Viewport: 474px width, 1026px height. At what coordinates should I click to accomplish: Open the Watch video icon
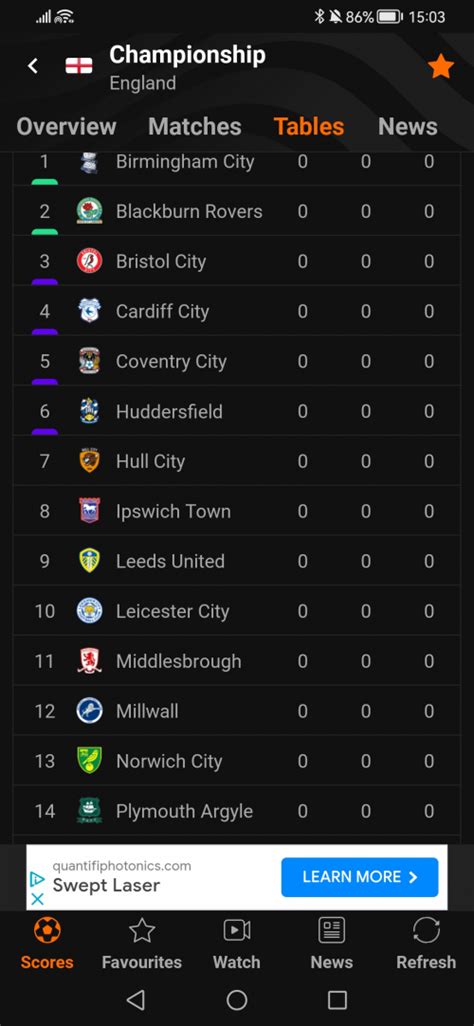237,930
